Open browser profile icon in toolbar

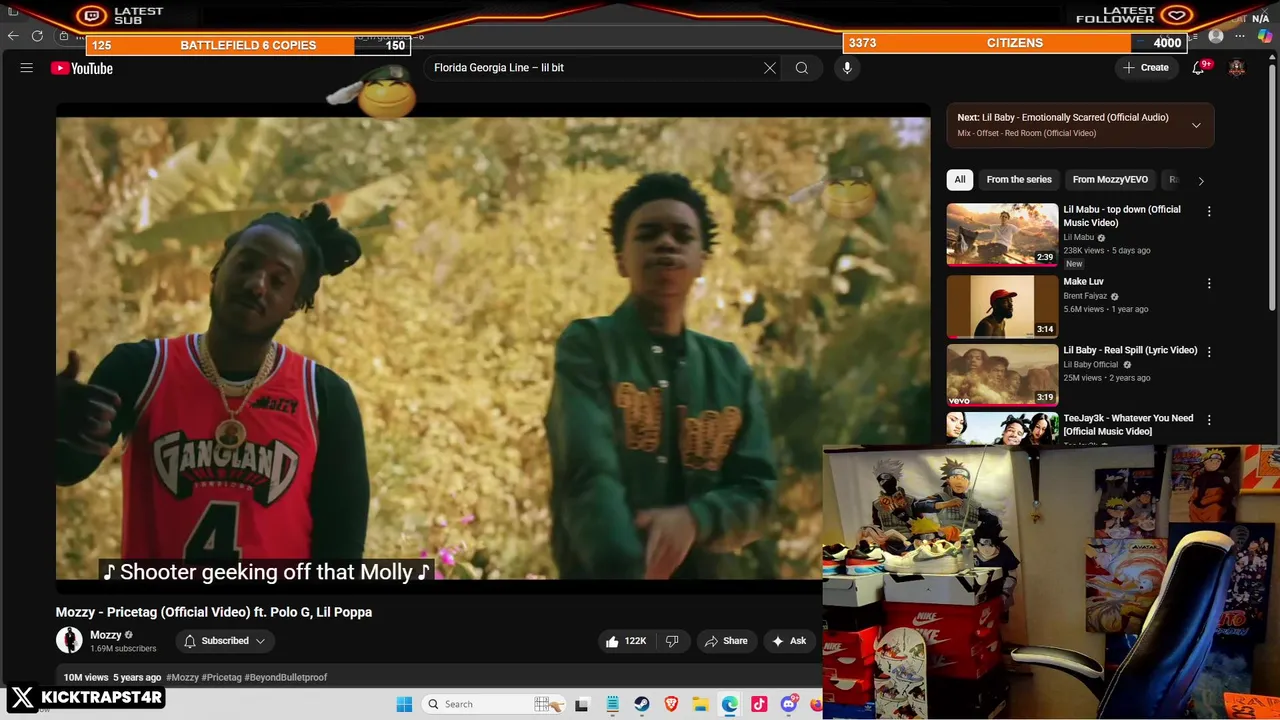coord(1216,36)
